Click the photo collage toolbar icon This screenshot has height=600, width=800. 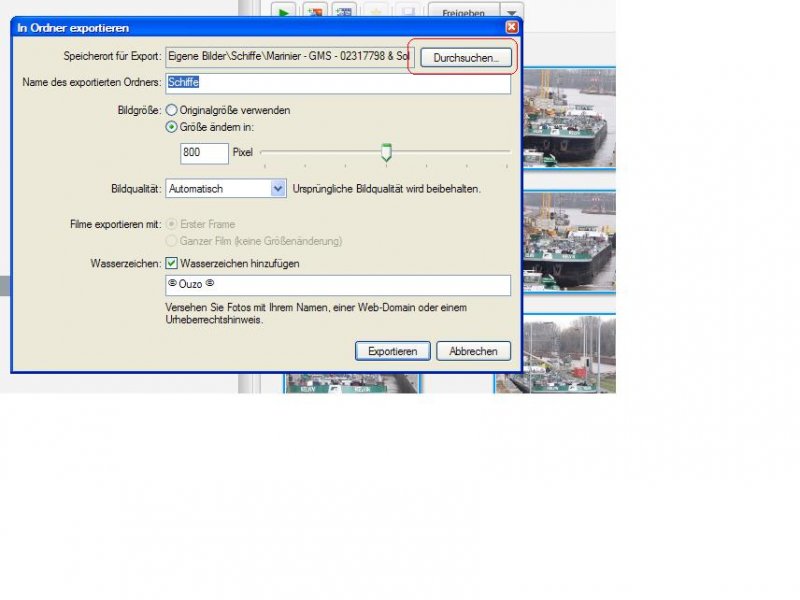click(x=345, y=13)
